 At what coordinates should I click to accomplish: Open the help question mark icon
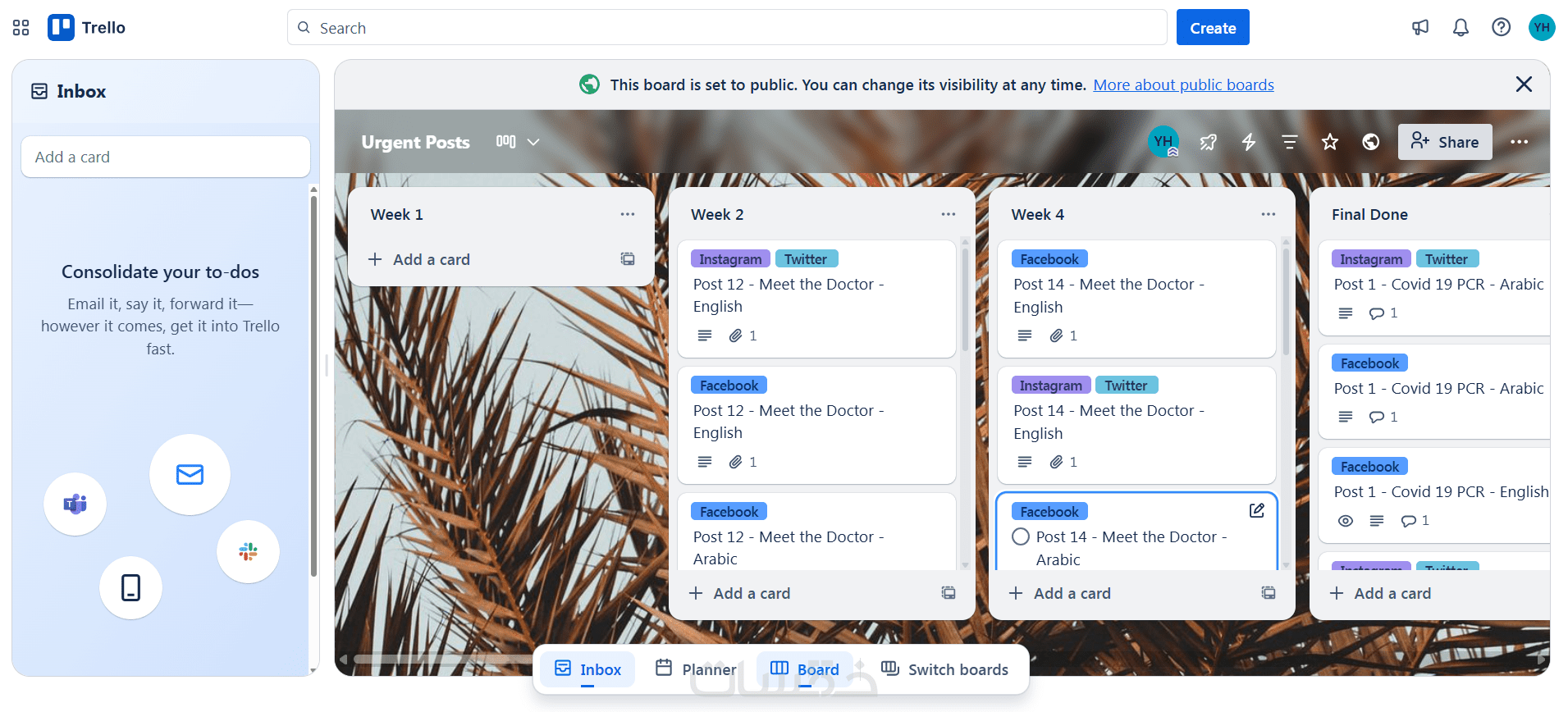pos(1501,28)
